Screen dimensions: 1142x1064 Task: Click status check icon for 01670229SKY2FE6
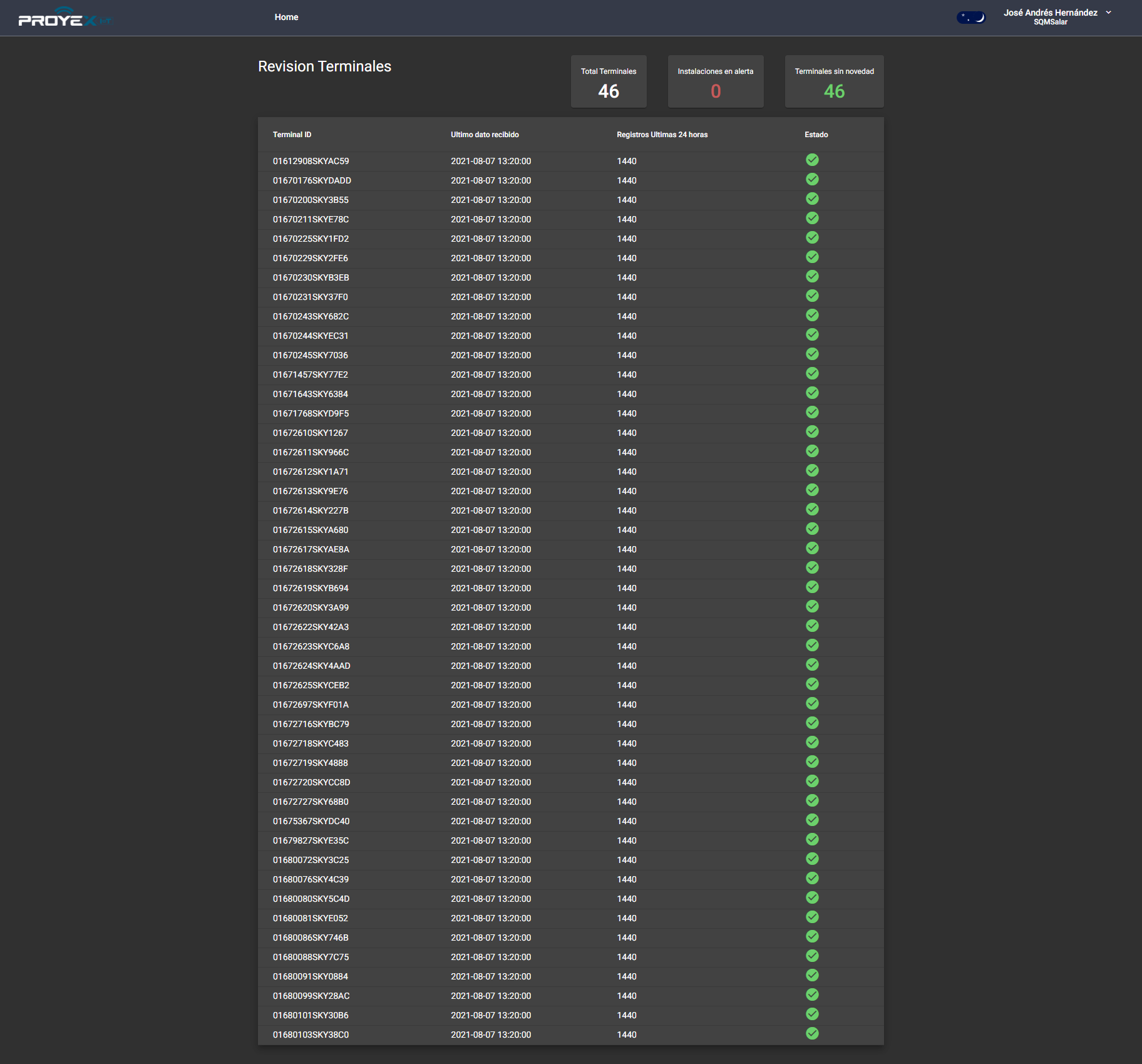click(812, 257)
